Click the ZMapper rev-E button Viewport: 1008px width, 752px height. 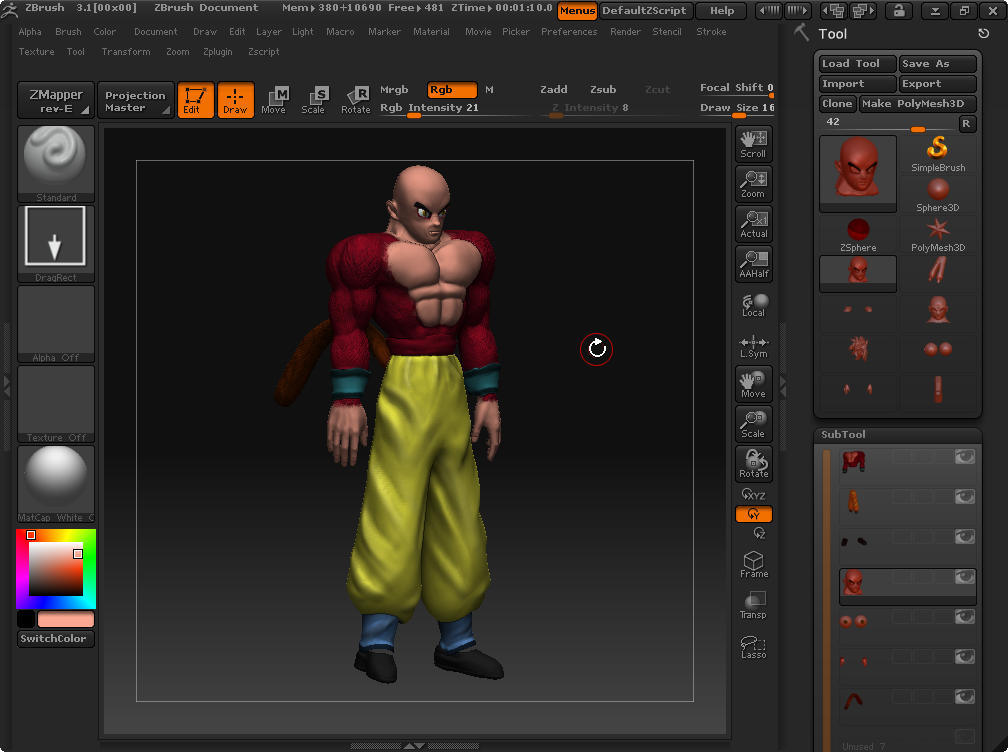pos(56,100)
